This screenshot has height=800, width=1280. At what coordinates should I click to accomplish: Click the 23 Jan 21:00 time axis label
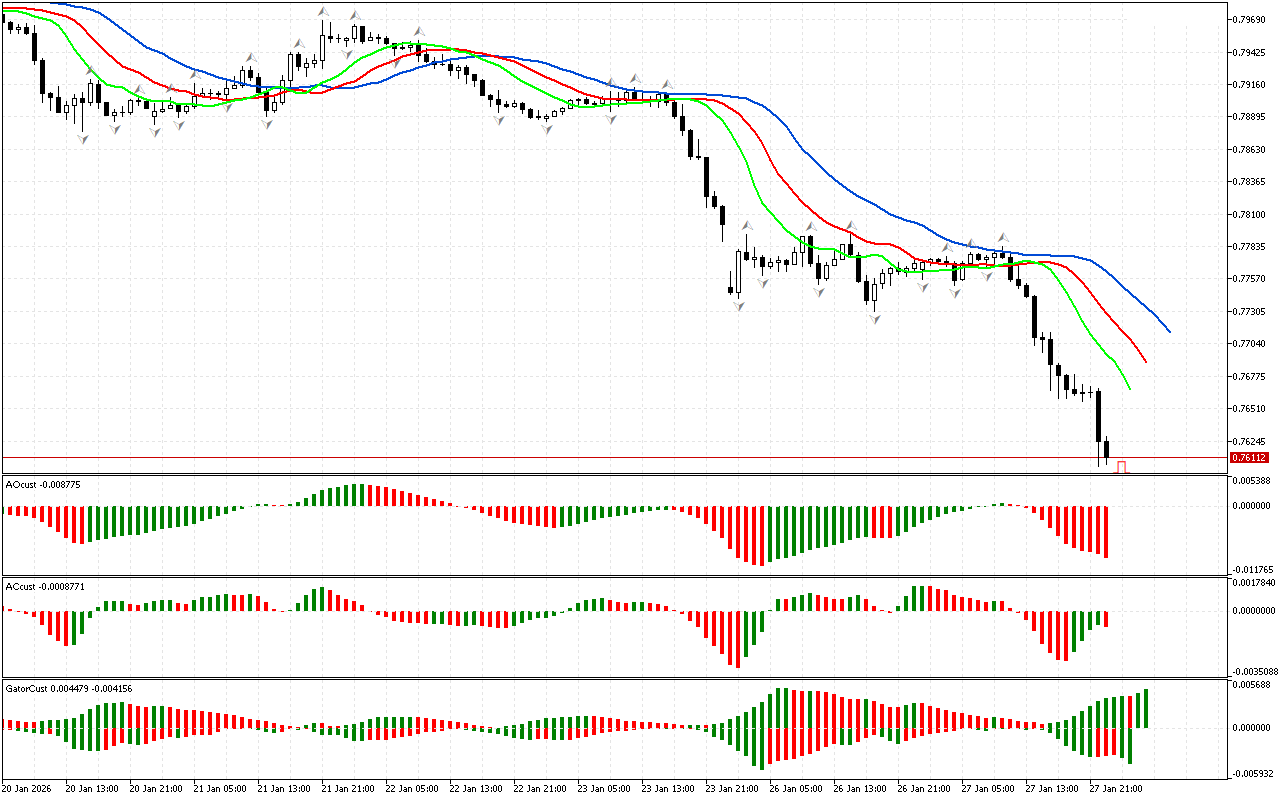pyautogui.click(x=731, y=788)
